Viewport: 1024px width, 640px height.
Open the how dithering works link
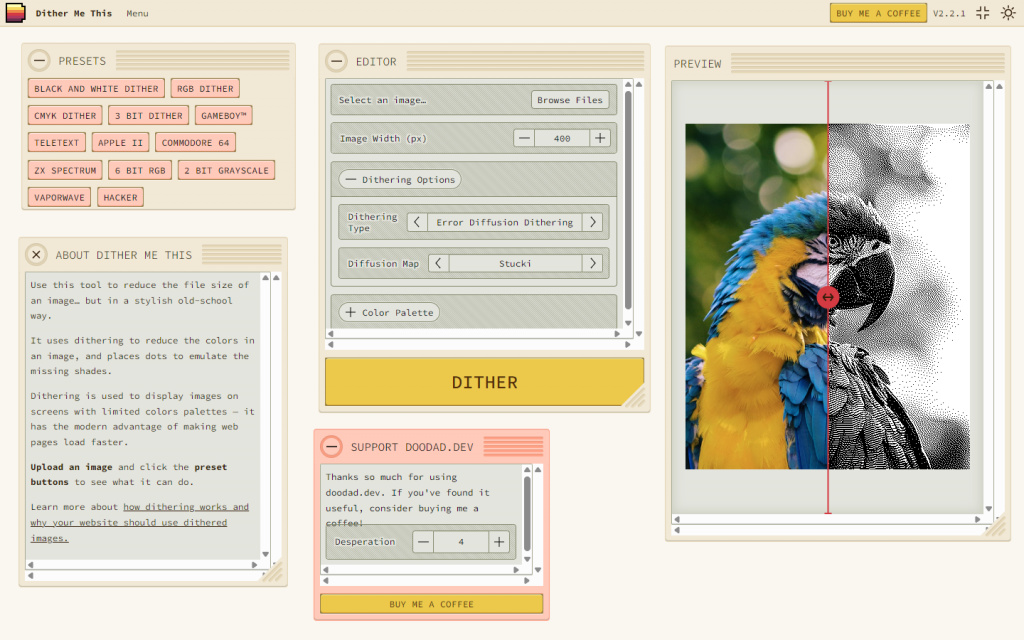click(185, 507)
